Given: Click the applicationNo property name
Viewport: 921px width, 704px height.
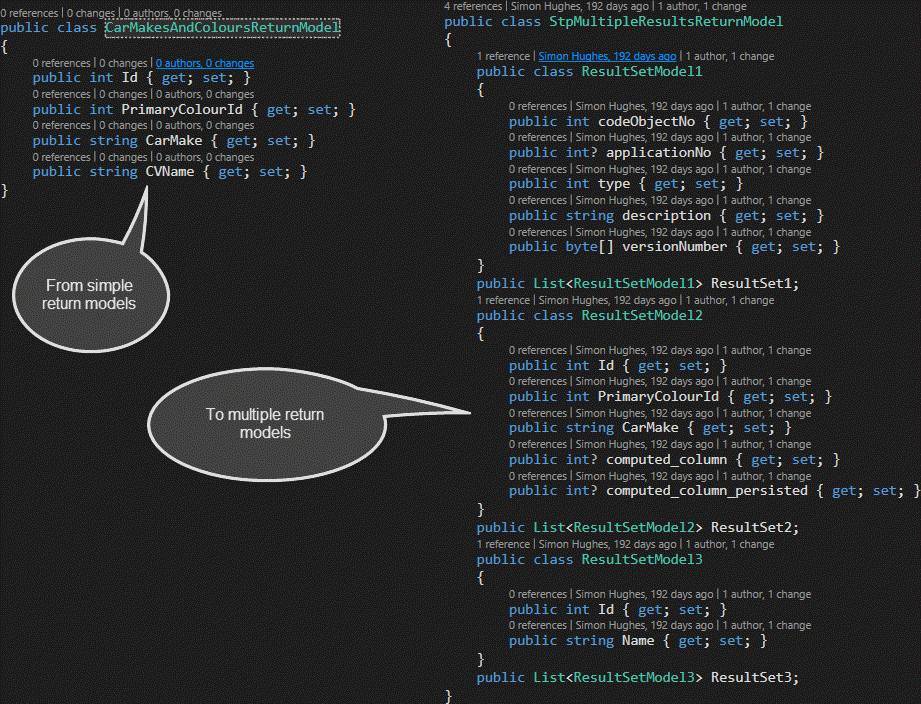Looking at the screenshot, I should tap(658, 153).
